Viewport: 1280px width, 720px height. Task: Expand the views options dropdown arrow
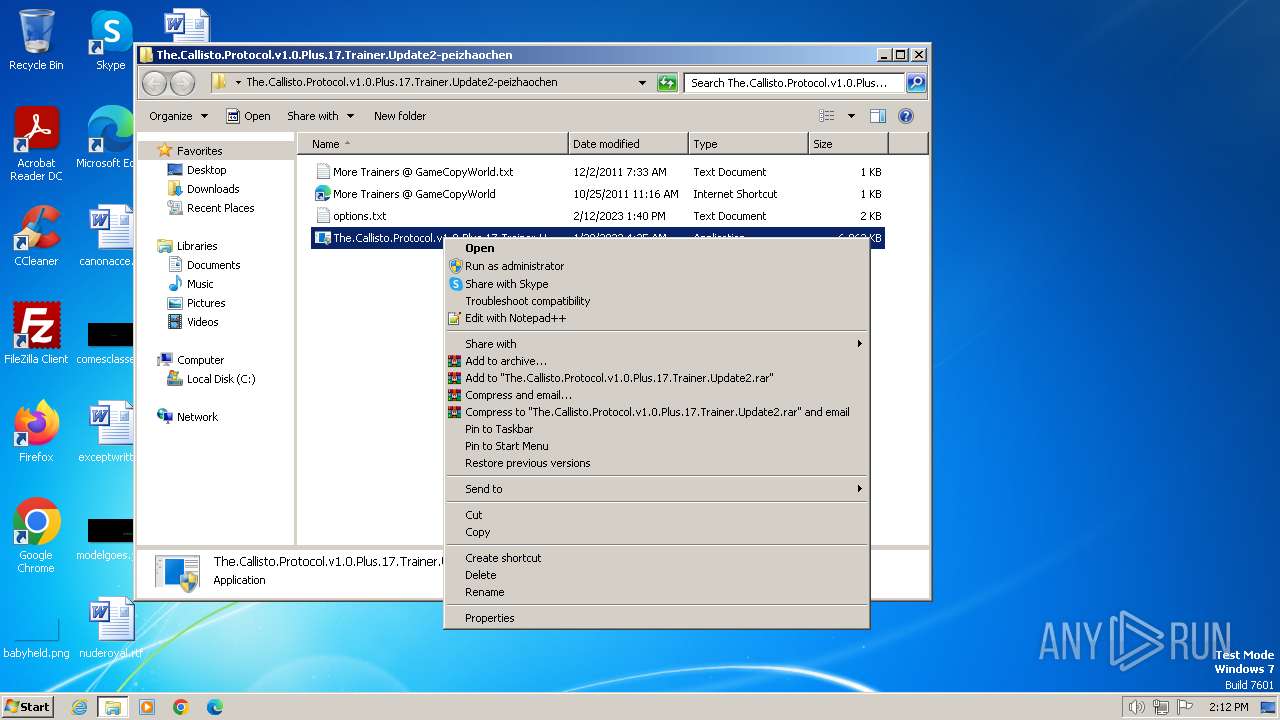click(851, 116)
